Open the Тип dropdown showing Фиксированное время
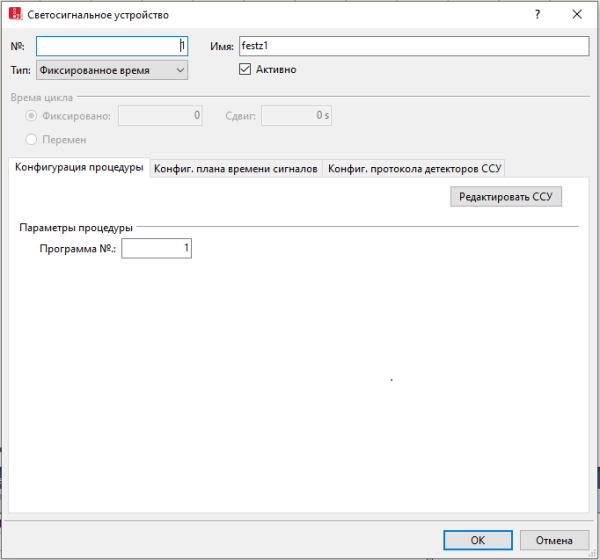Image resolution: width=600 pixels, height=560 pixels. tap(112, 70)
